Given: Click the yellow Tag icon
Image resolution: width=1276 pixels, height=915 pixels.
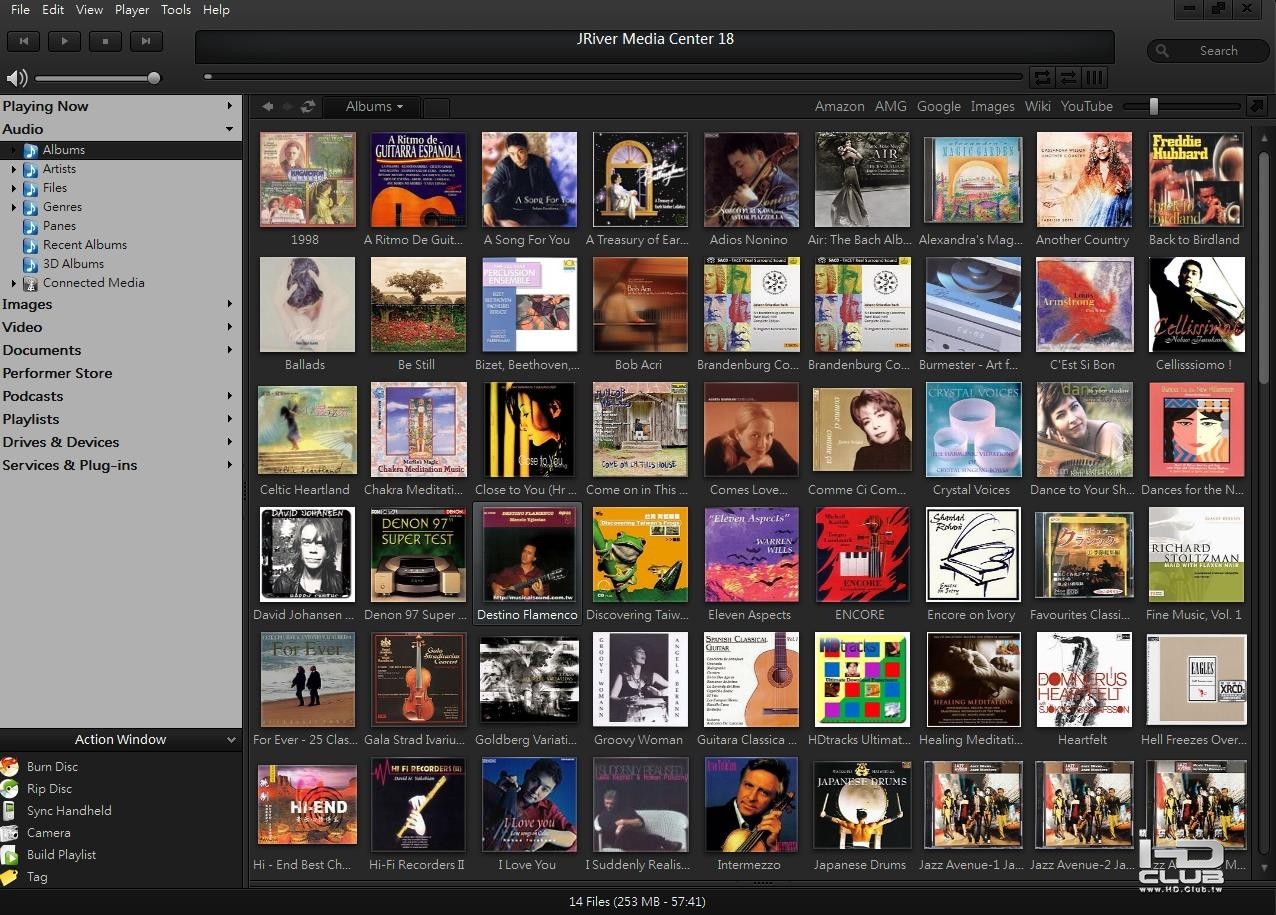Looking at the screenshot, I should [x=10, y=877].
